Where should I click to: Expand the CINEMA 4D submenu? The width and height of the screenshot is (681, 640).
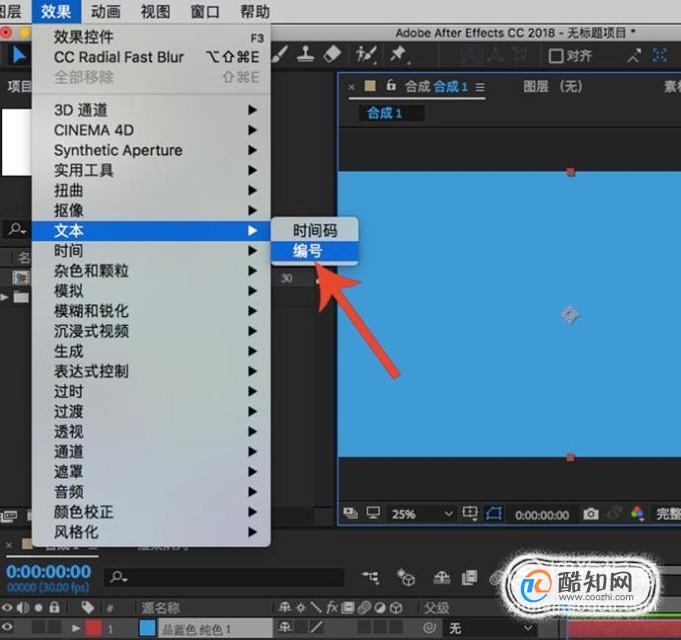point(151,130)
